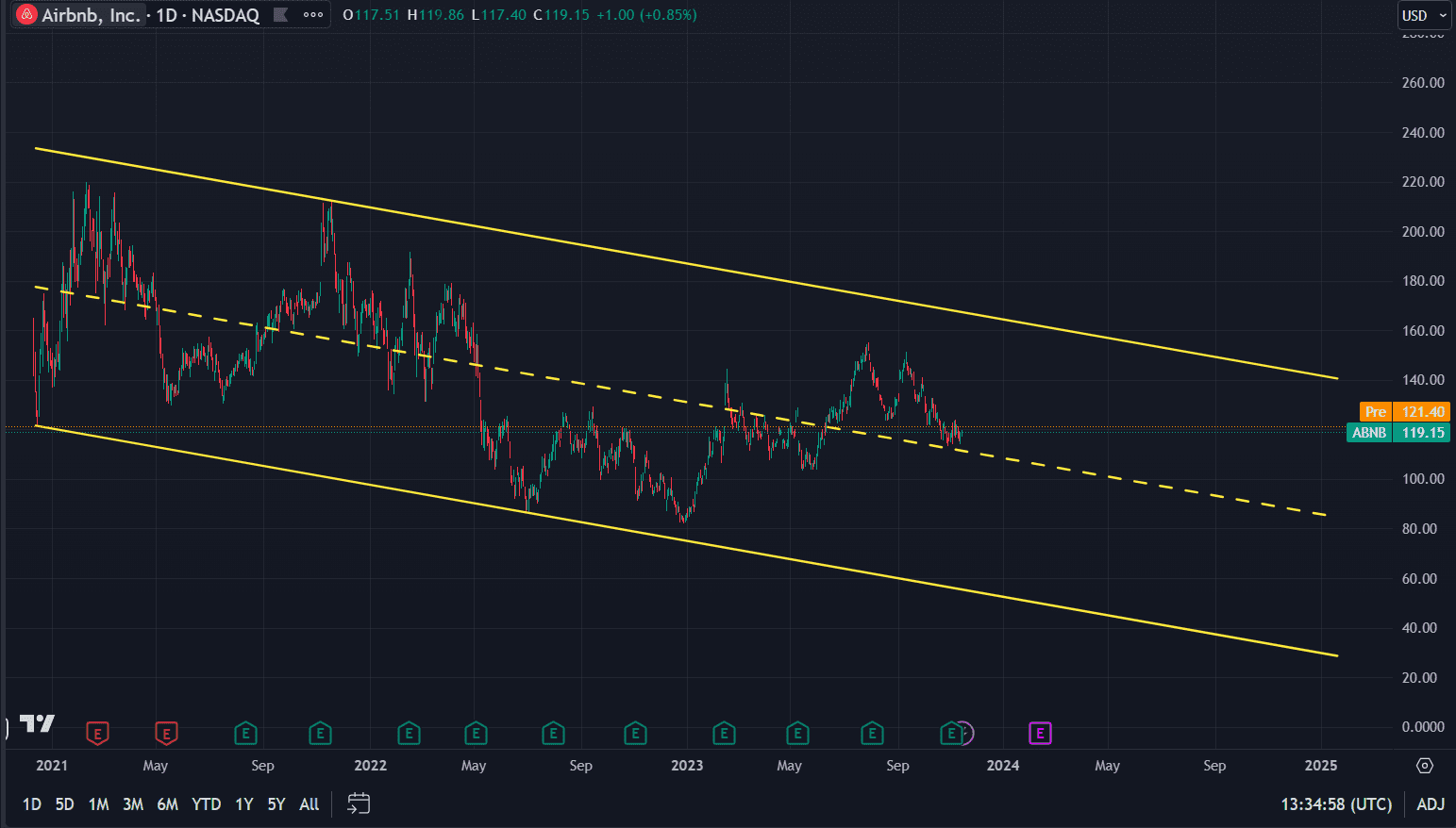Click the 200.00 price axis label

click(x=1423, y=231)
